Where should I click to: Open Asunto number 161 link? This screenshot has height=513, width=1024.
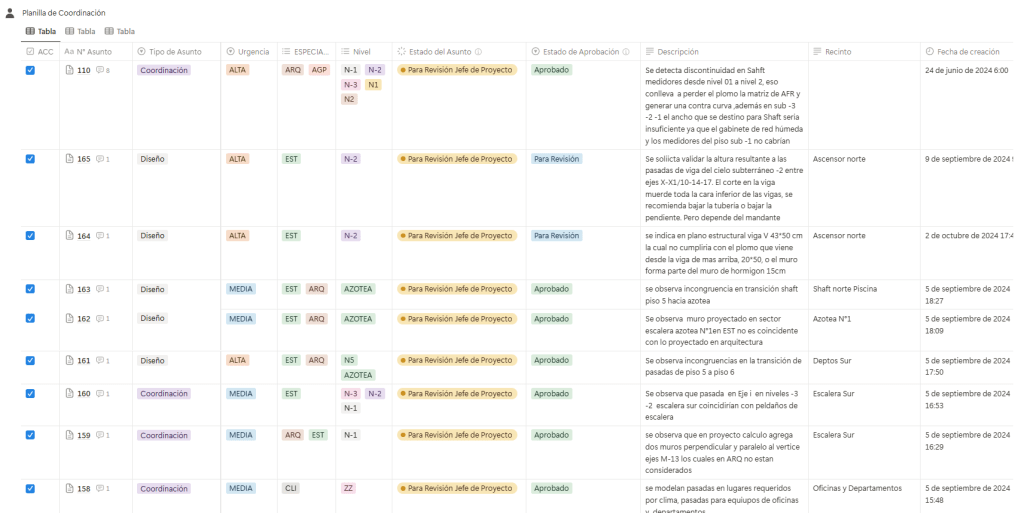coord(84,361)
